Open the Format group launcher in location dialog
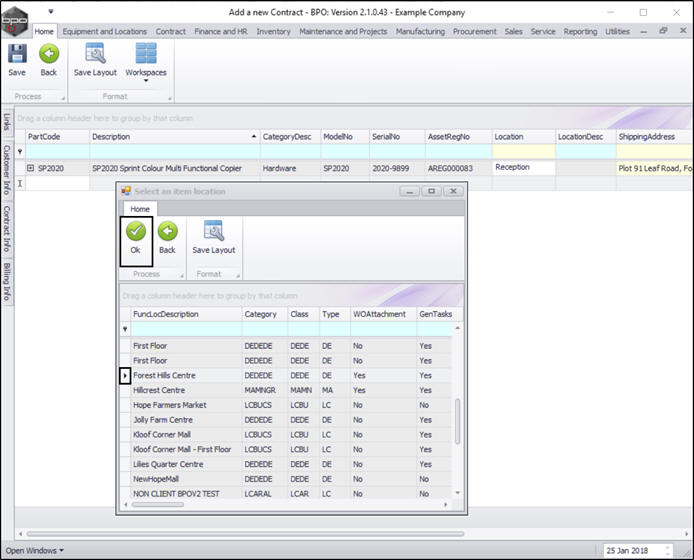The height and width of the screenshot is (560, 694). tap(238, 276)
